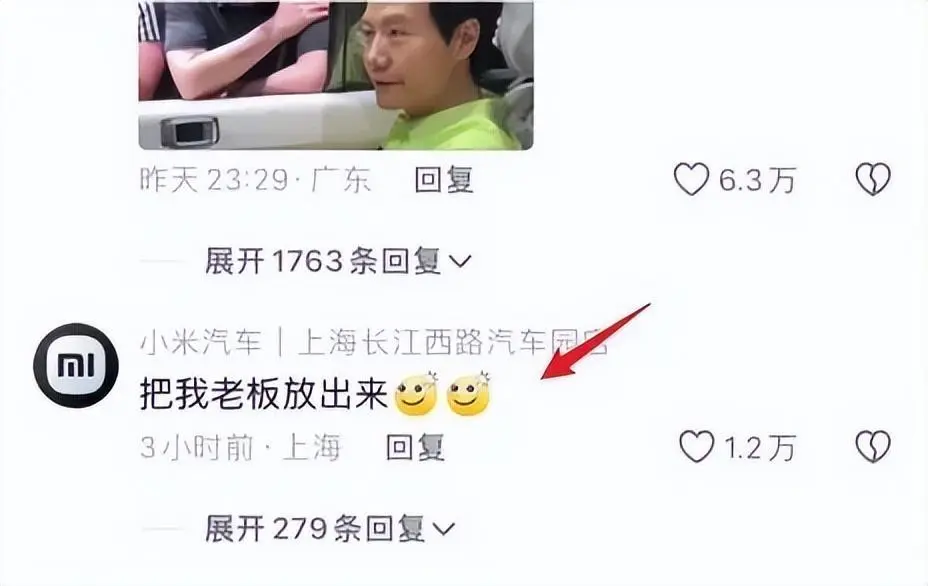Image resolution: width=928 pixels, height=586 pixels.
Task: Tap the first smiley emoji in comment
Action: [x=416, y=393]
